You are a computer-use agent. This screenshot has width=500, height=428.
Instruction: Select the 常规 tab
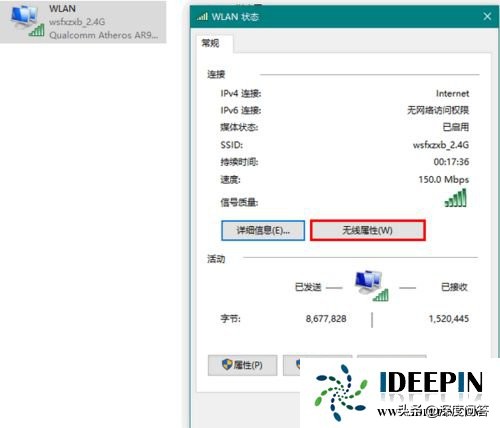[211, 43]
